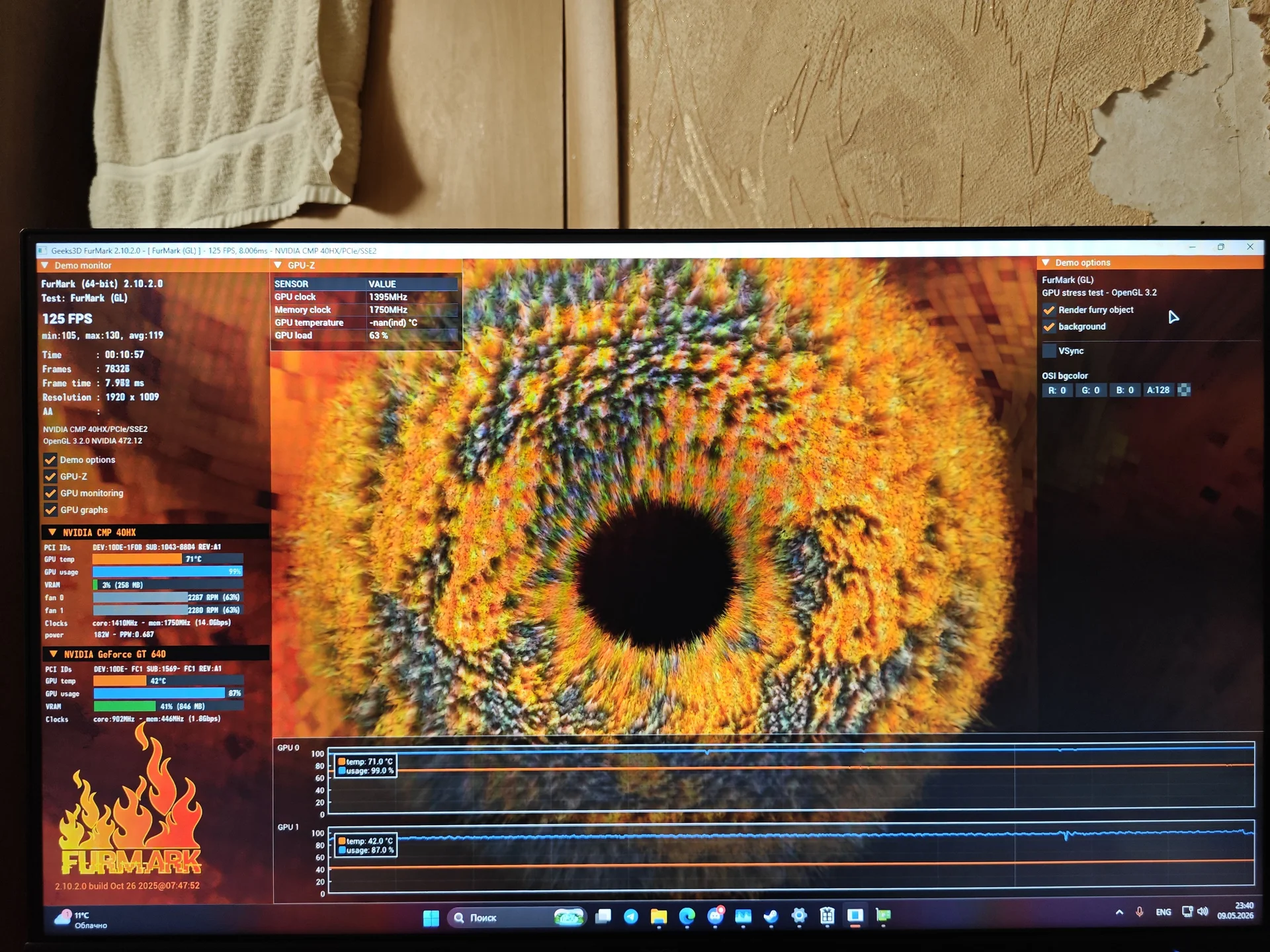Viewport: 1270px width, 952px height.
Task: Open File Explorer from the taskbar
Action: pyautogui.click(x=659, y=916)
